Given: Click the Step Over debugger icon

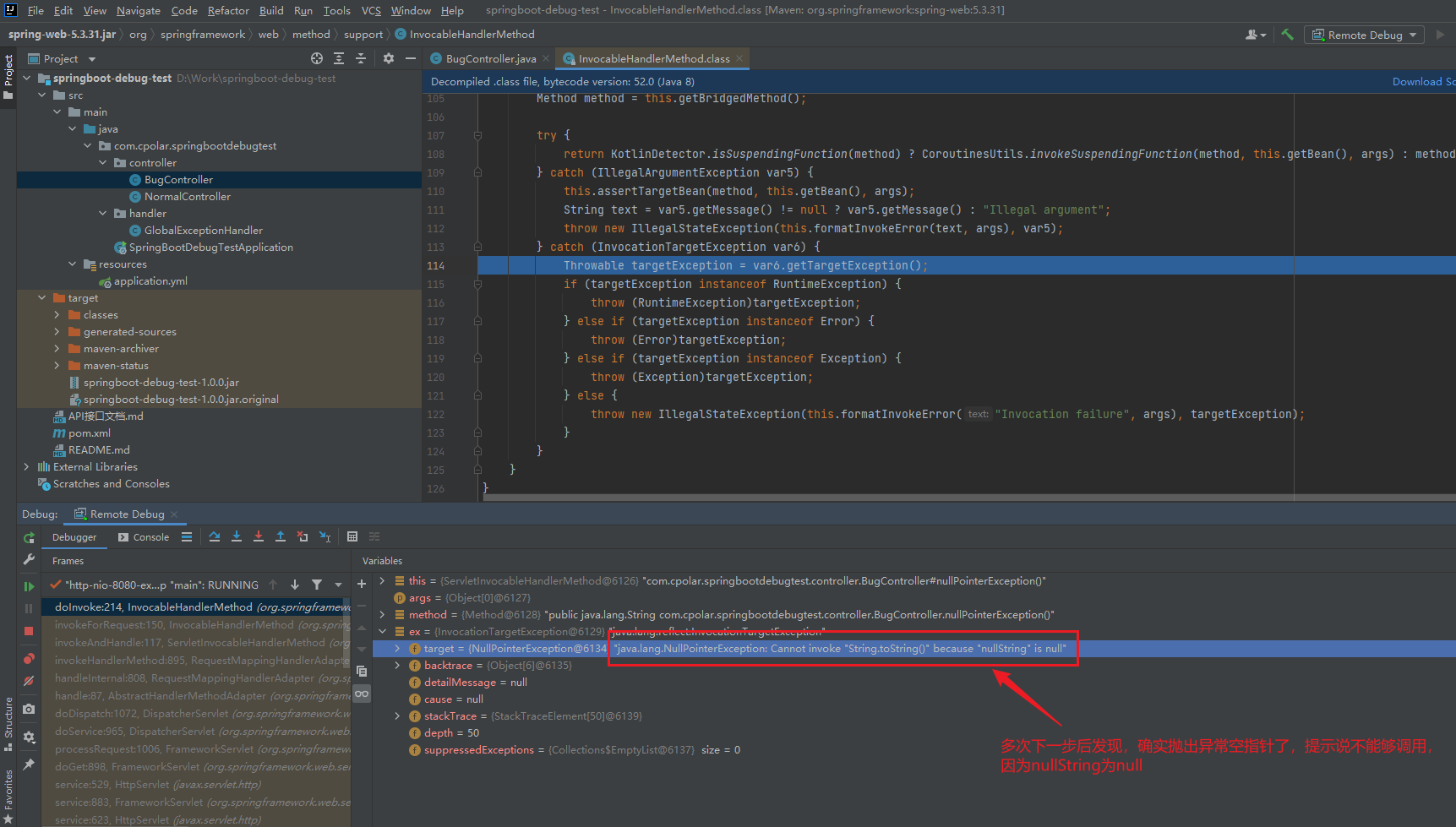Looking at the screenshot, I should pyautogui.click(x=215, y=536).
